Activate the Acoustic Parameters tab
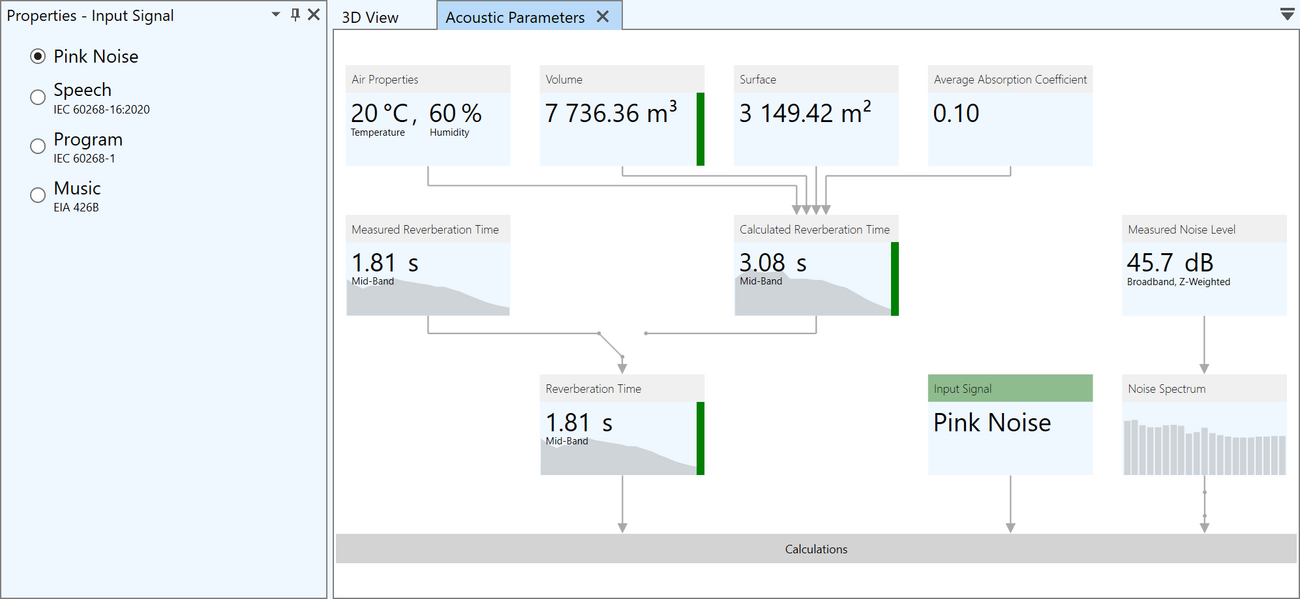 [x=515, y=17]
